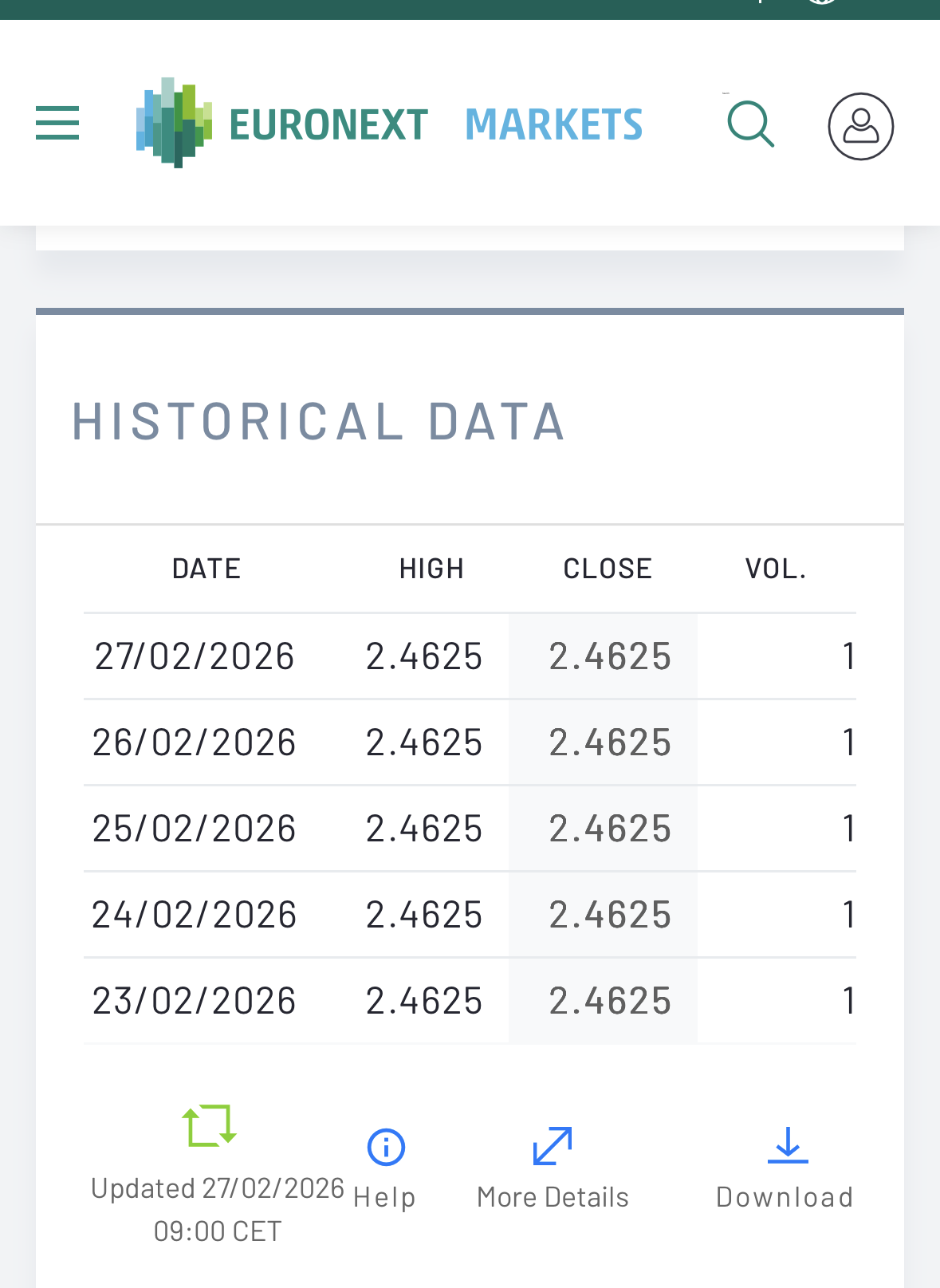Click the green refresh update icon
This screenshot has height=1288, width=940.
point(210,1125)
